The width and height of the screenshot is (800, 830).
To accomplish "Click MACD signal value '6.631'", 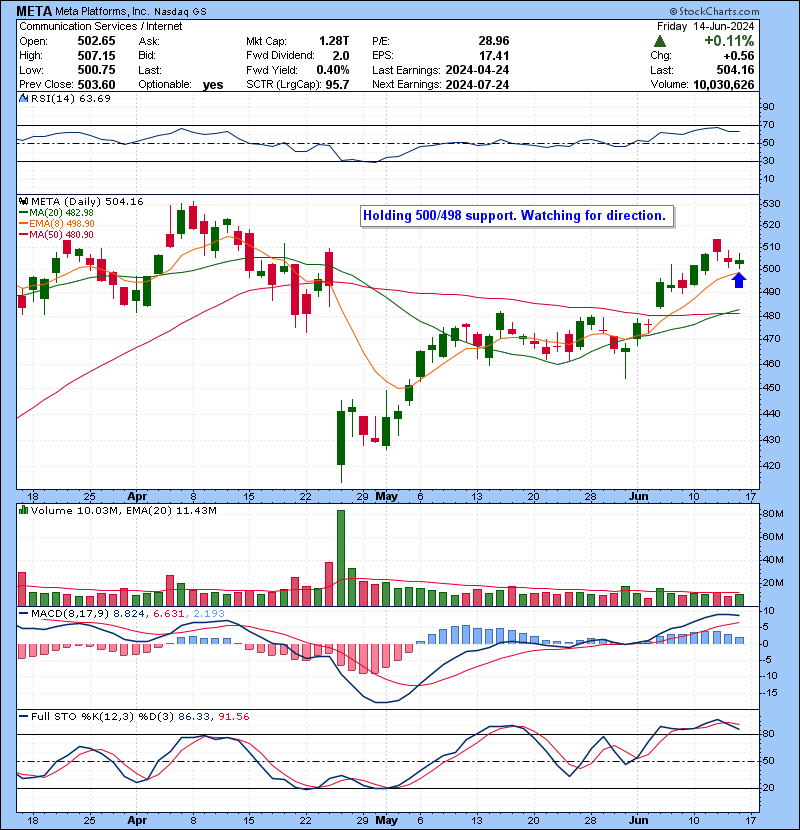I will [x=168, y=614].
